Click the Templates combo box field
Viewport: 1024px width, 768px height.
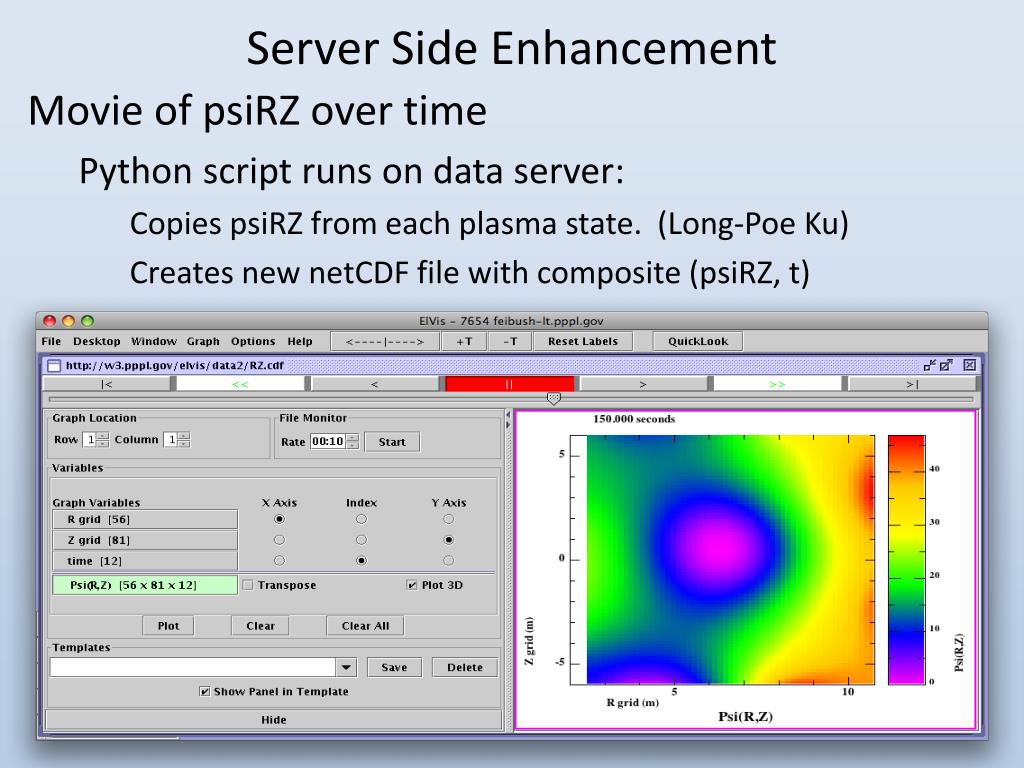193,667
